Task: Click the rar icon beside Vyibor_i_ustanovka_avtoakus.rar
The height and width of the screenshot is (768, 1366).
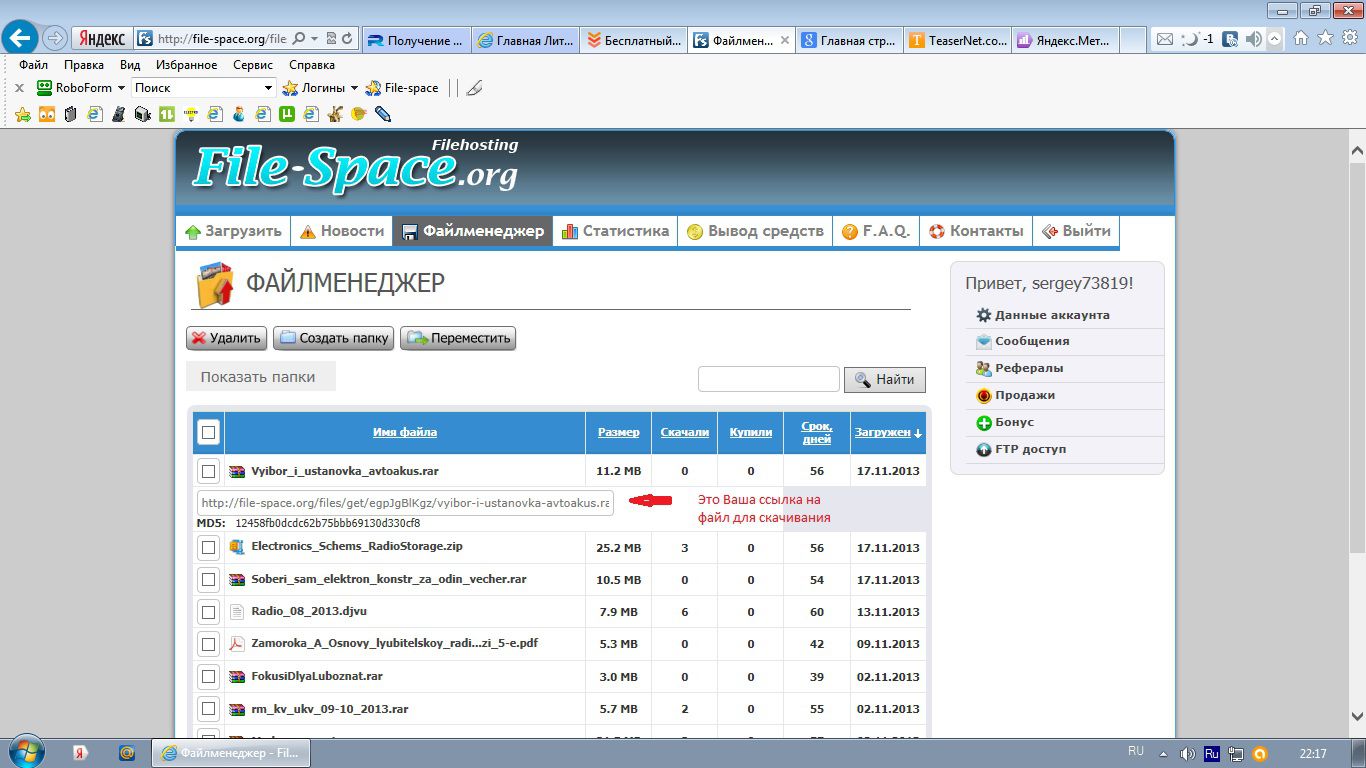Action: click(237, 471)
